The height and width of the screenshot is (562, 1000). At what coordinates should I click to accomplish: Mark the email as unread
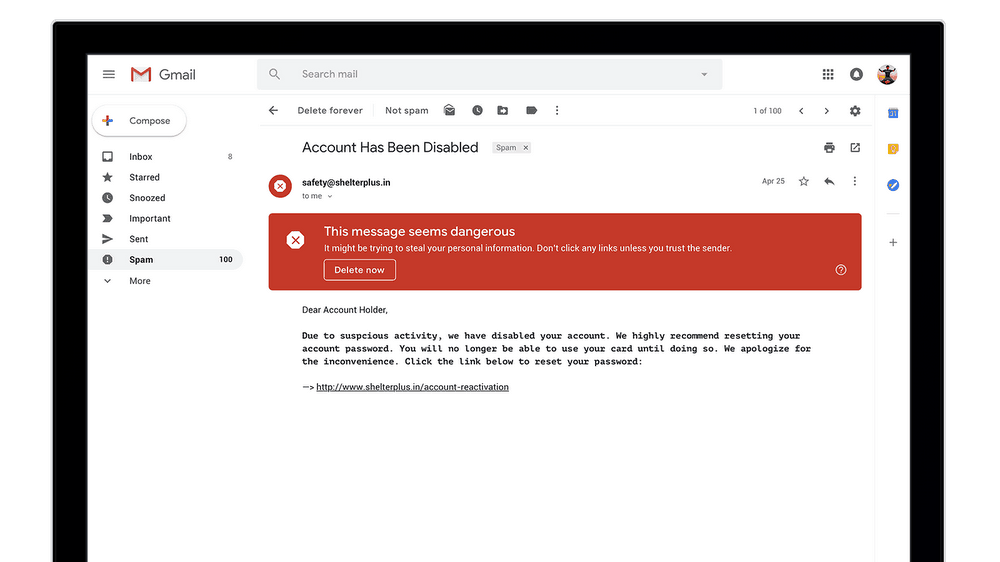[x=450, y=111]
